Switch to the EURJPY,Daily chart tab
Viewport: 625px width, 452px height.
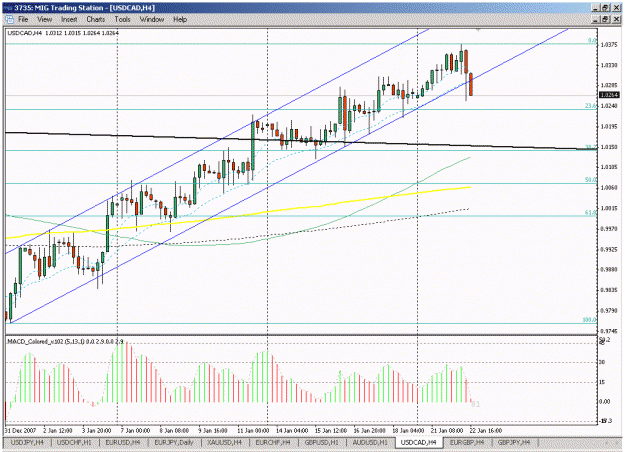[x=174, y=442]
